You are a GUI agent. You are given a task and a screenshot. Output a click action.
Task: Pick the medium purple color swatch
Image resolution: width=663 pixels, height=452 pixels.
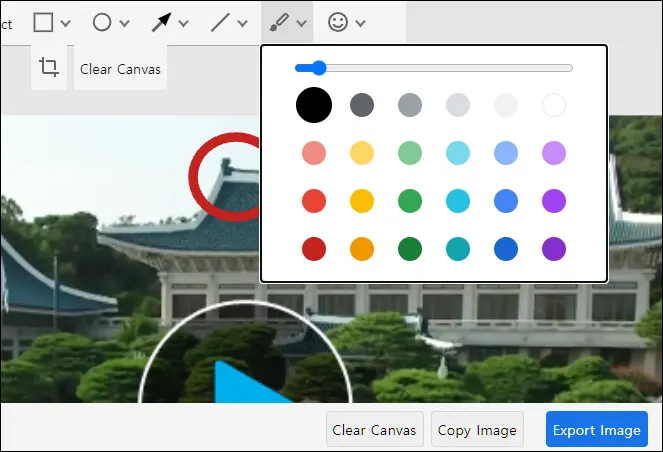(554, 201)
